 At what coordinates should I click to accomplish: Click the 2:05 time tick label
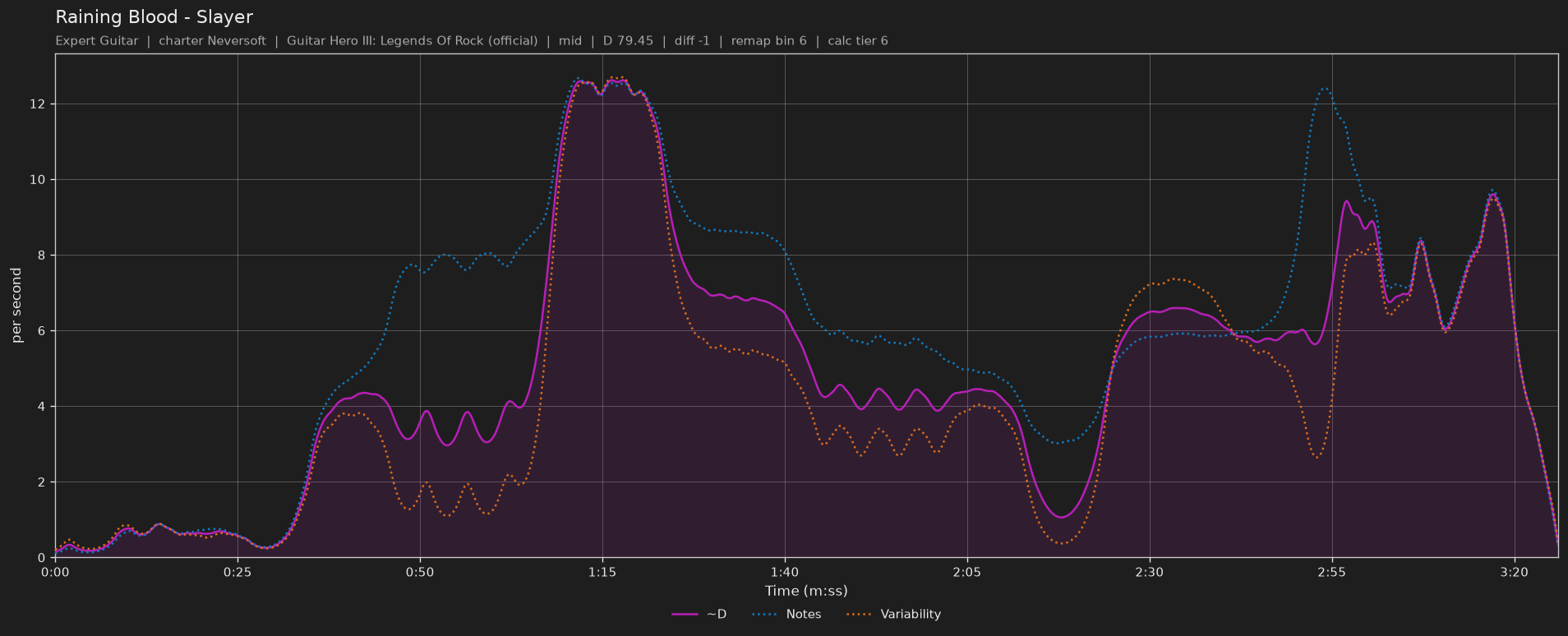point(967,572)
